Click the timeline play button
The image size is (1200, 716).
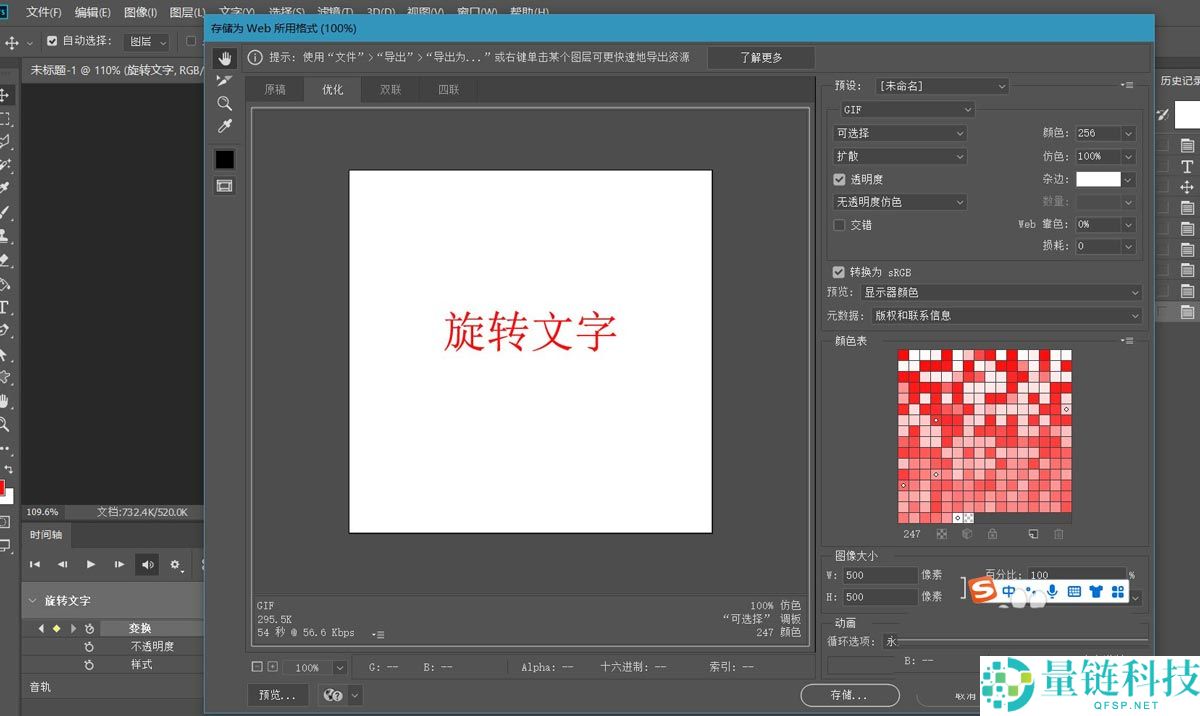click(91, 565)
